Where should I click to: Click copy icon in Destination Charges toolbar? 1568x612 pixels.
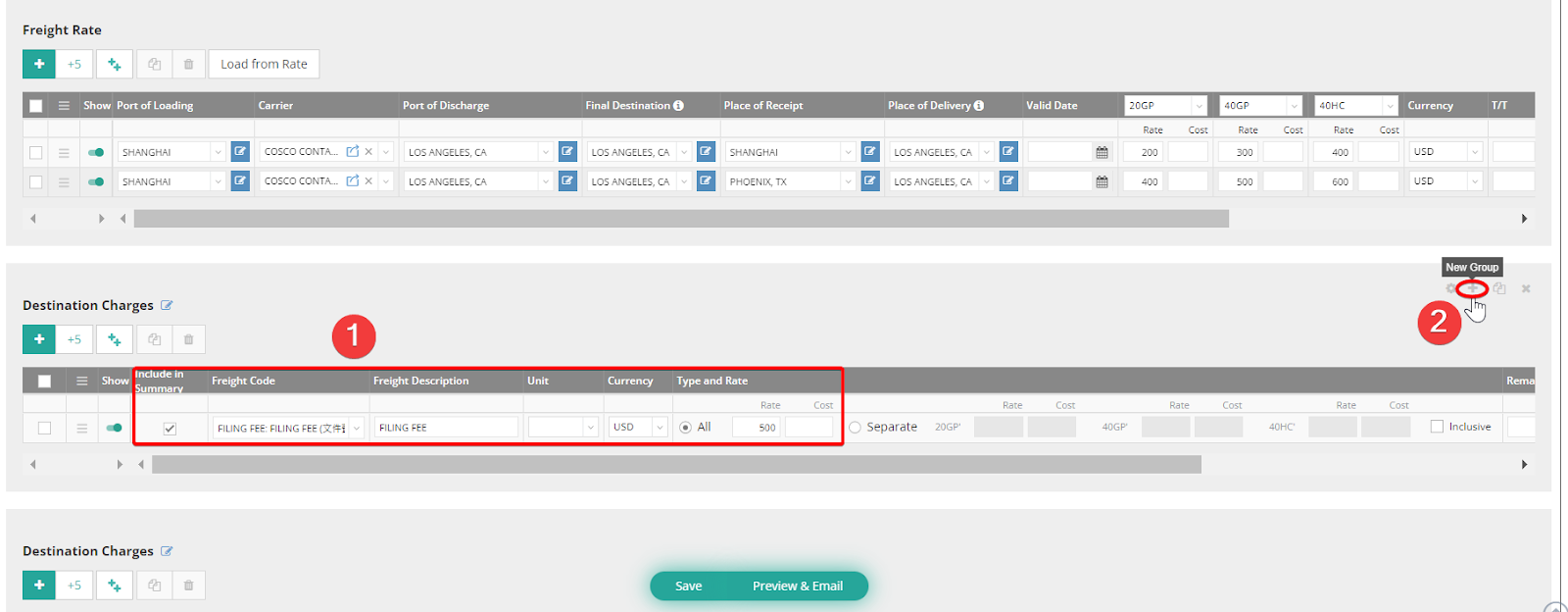[154, 339]
